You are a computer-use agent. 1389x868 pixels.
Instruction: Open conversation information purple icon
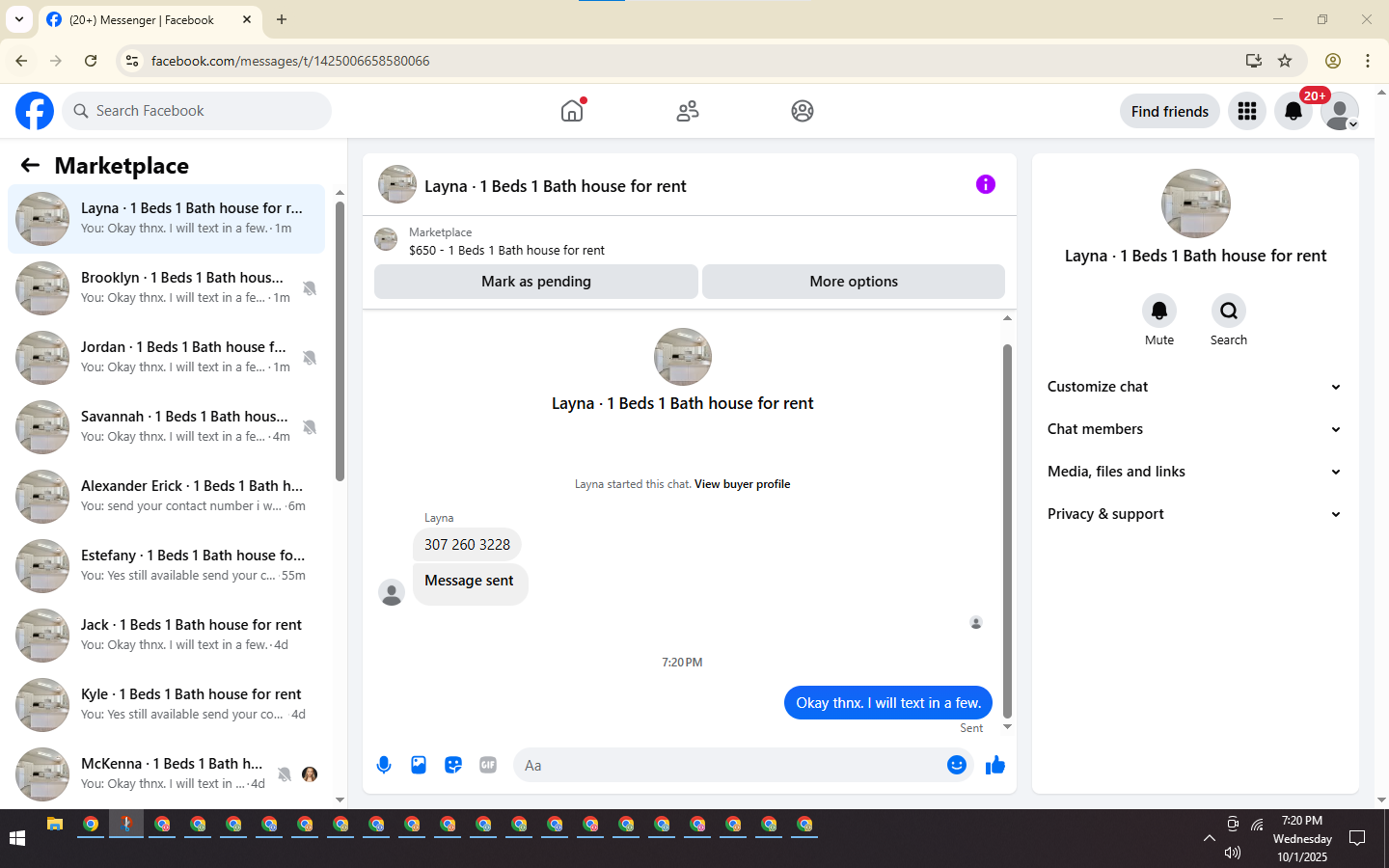click(986, 184)
